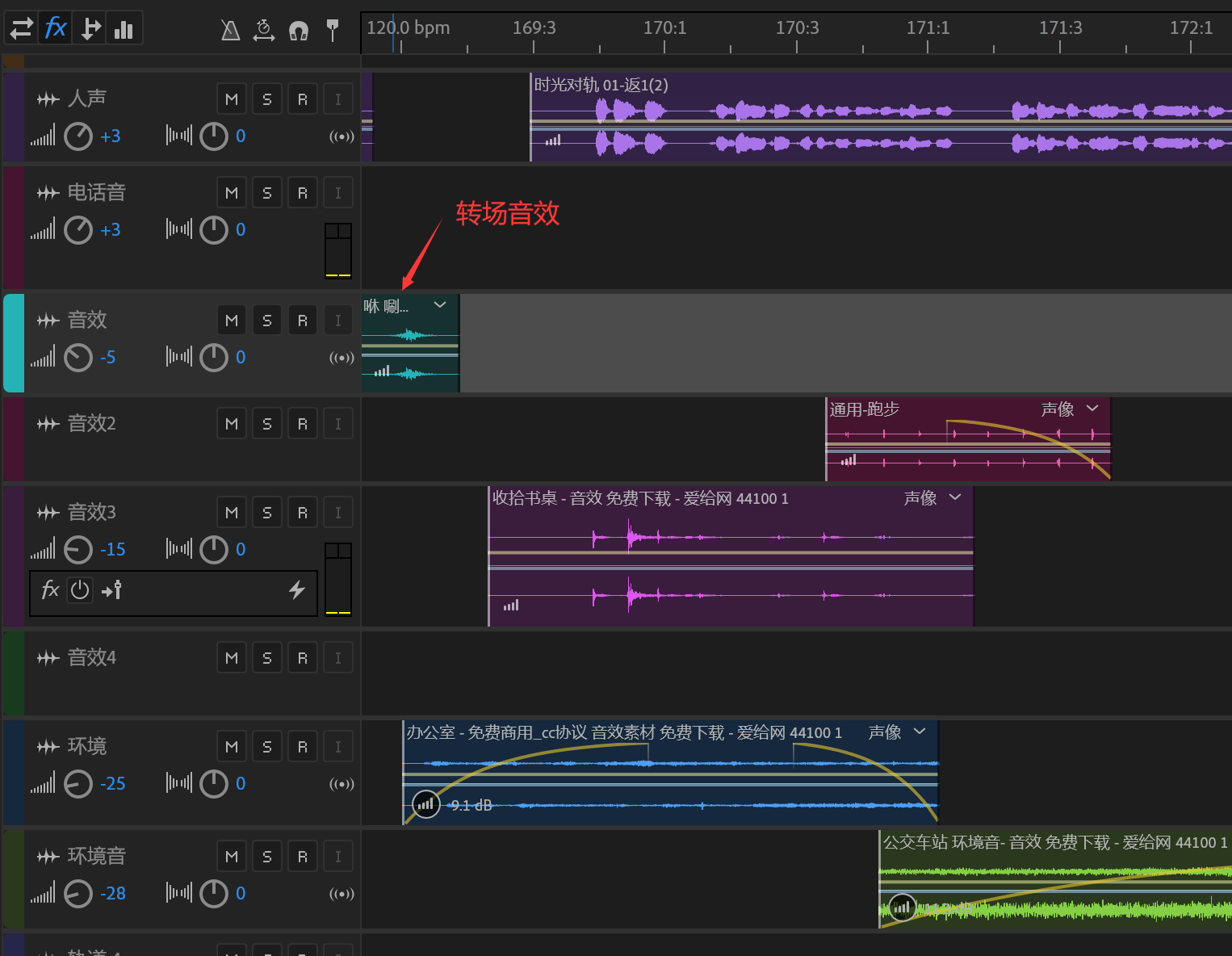Arm 音效2 track for recording
The width and height of the screenshot is (1232, 956).
(303, 424)
